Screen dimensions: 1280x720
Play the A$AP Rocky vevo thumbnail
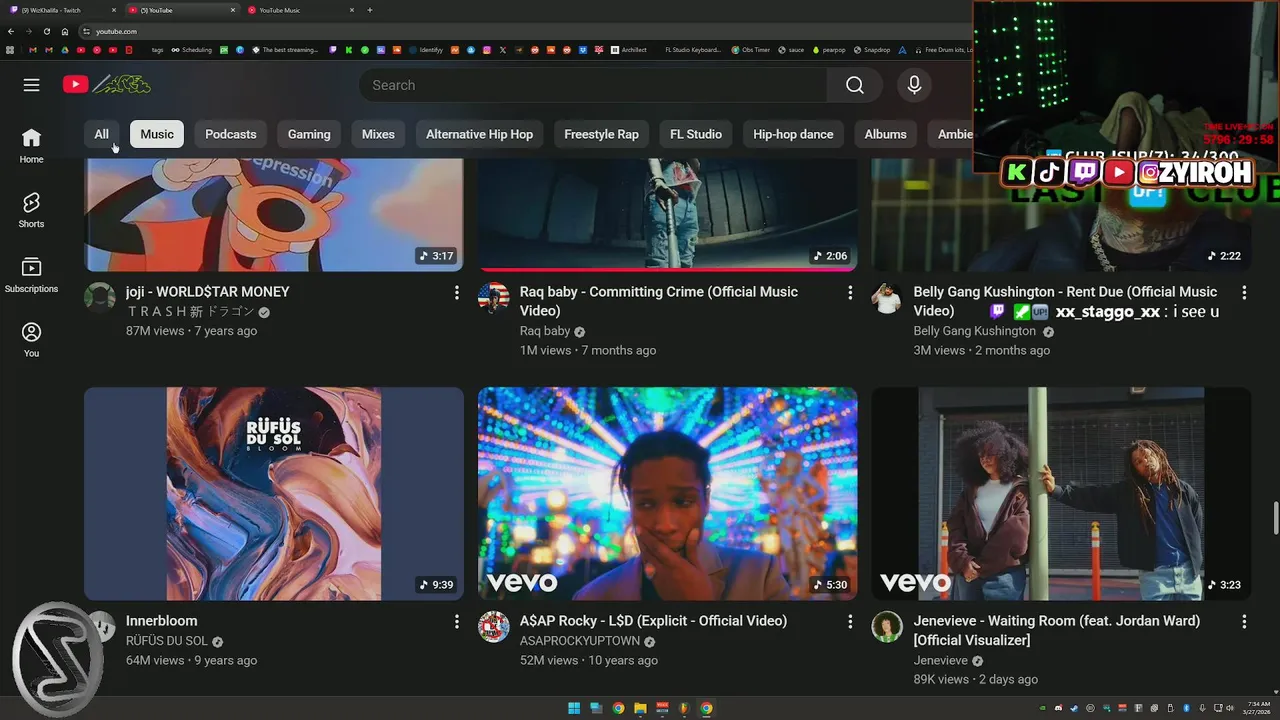(x=667, y=494)
